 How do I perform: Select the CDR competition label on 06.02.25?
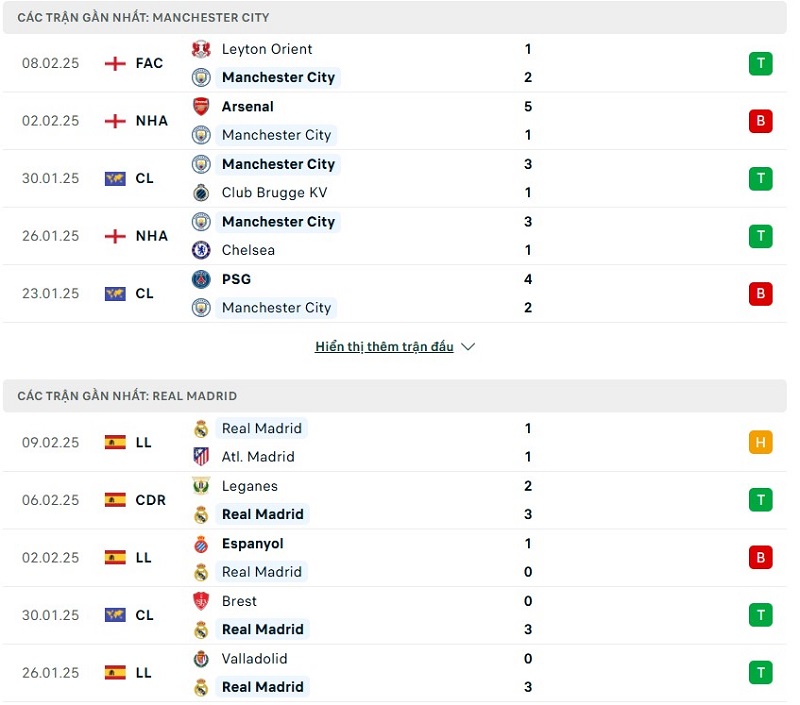click(151, 500)
